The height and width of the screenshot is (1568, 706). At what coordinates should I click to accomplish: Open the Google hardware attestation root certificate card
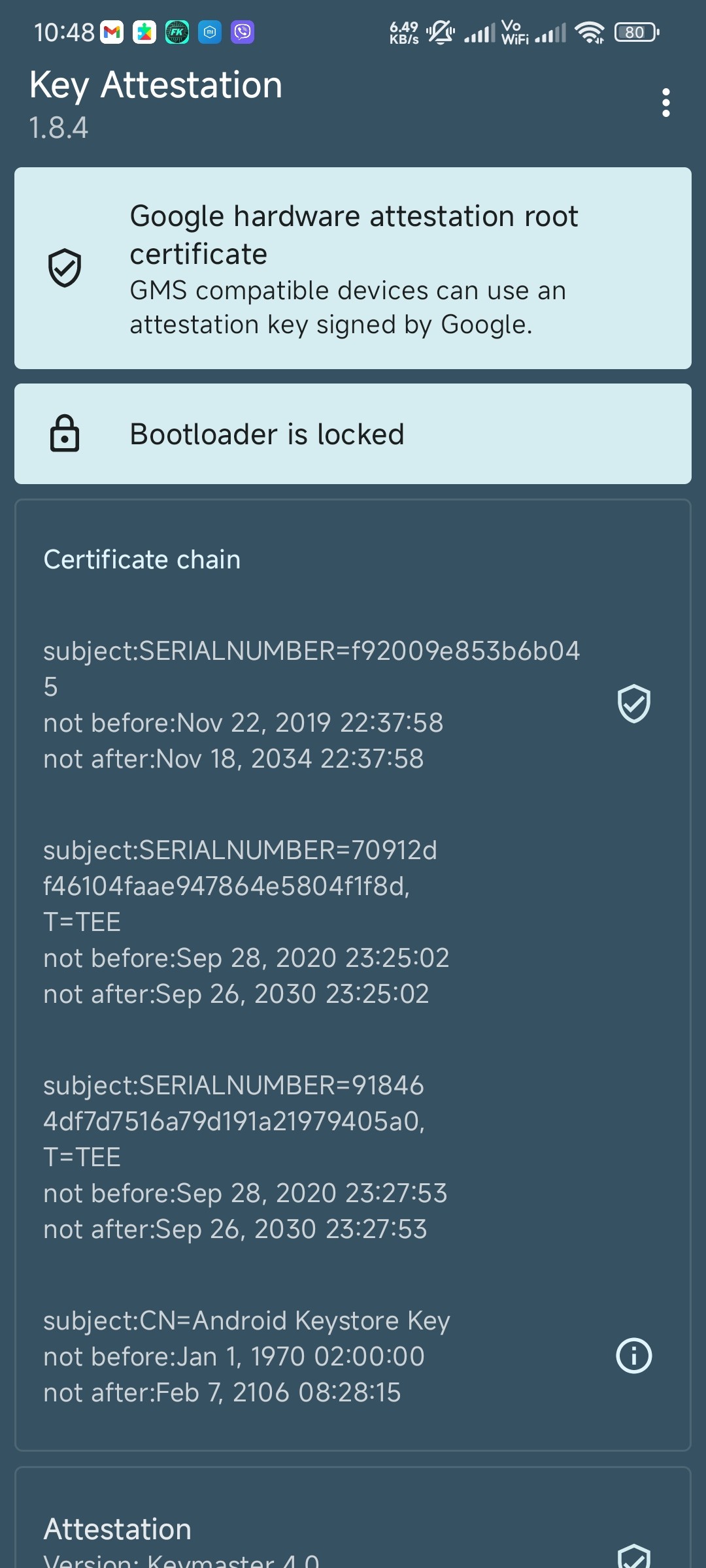[x=353, y=269]
